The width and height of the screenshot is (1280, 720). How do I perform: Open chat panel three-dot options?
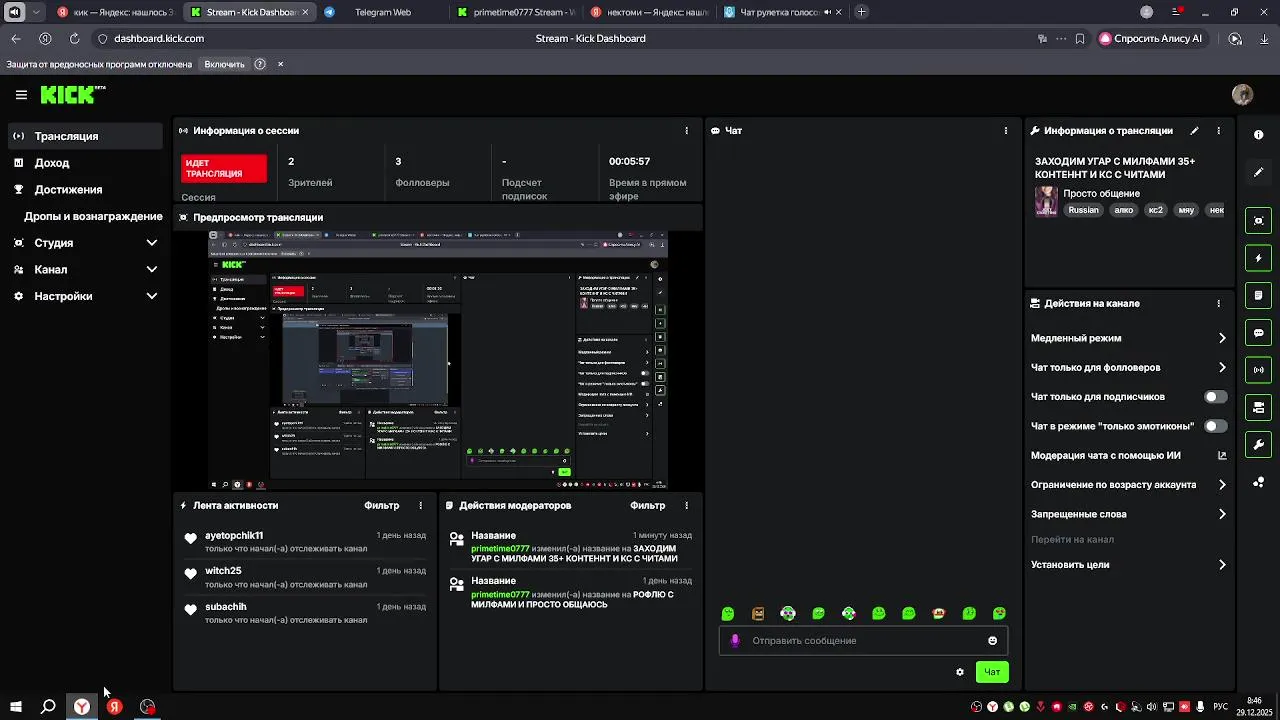point(1006,131)
